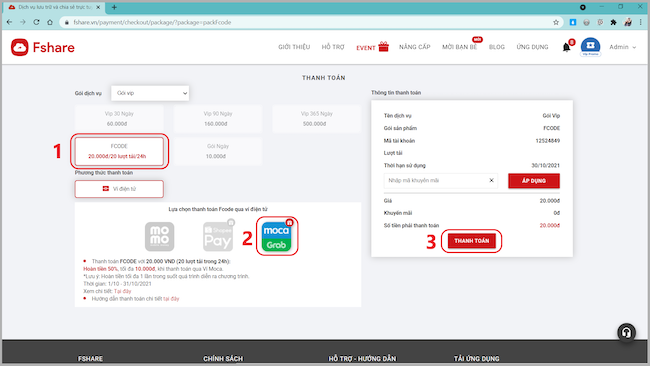Reload the browser page
650x366 pixels.
click(x=36, y=22)
